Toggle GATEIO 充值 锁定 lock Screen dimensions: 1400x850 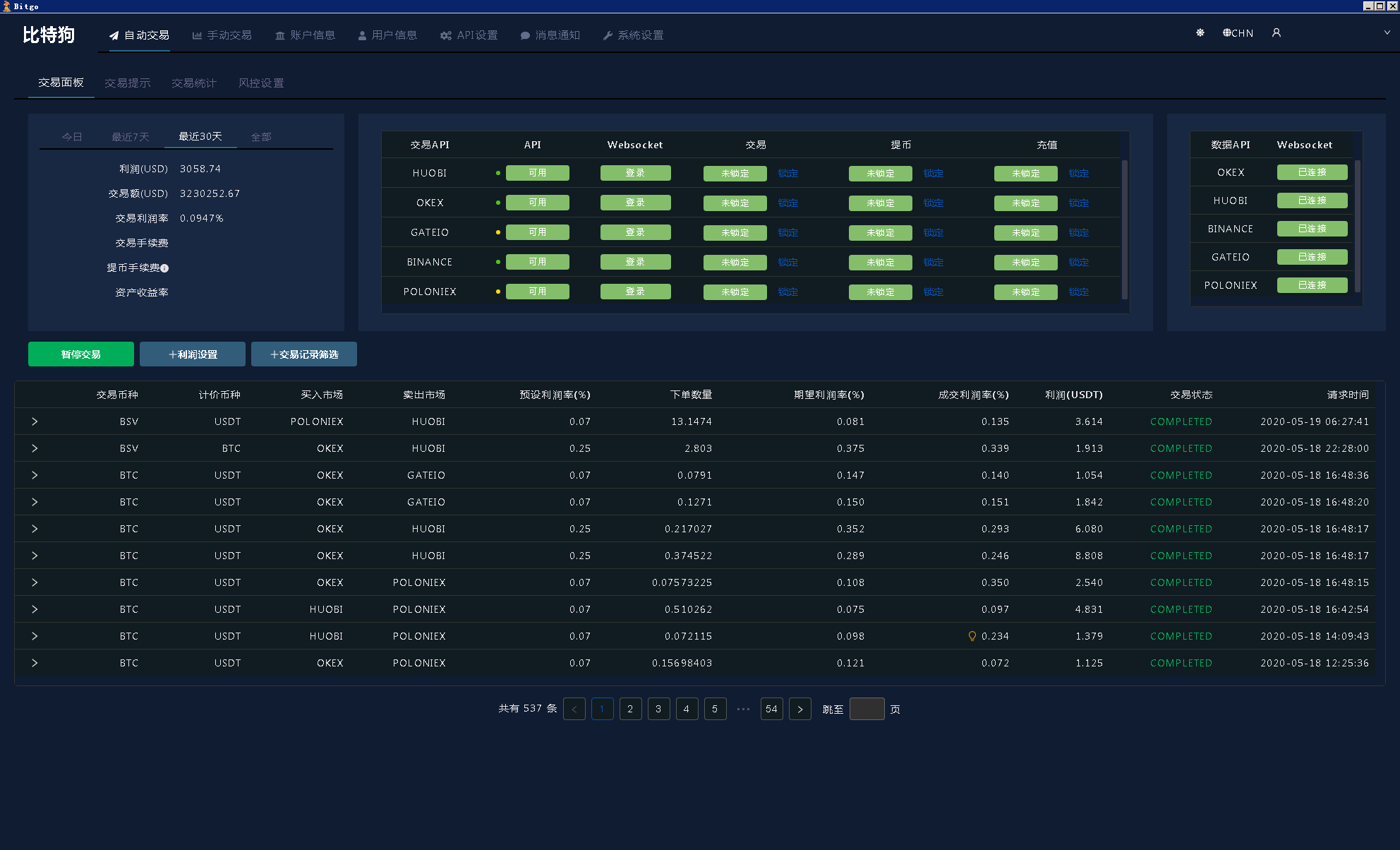tap(1079, 233)
